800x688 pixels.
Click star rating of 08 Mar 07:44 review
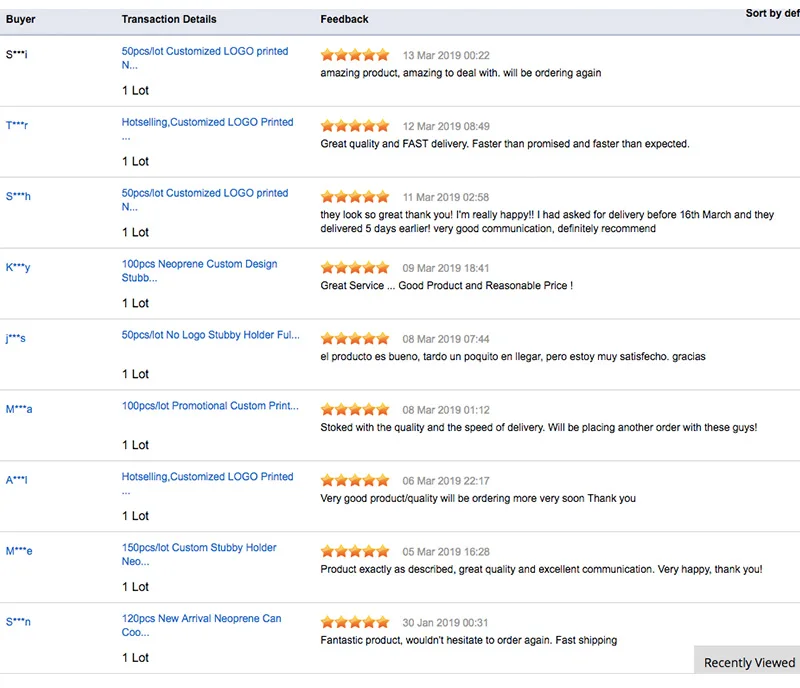tap(355, 339)
